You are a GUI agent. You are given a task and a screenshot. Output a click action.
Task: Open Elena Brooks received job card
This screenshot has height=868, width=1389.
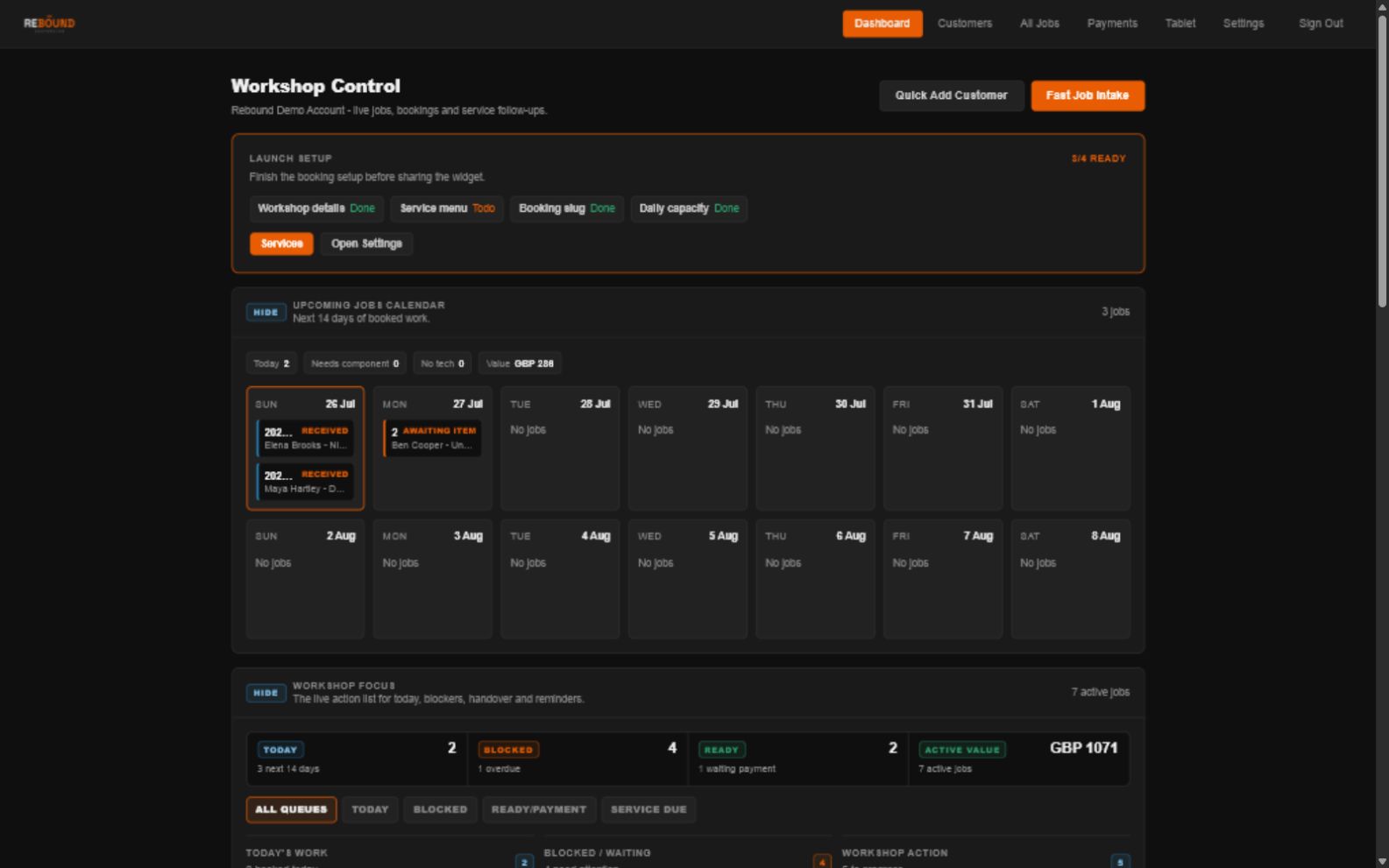305,438
